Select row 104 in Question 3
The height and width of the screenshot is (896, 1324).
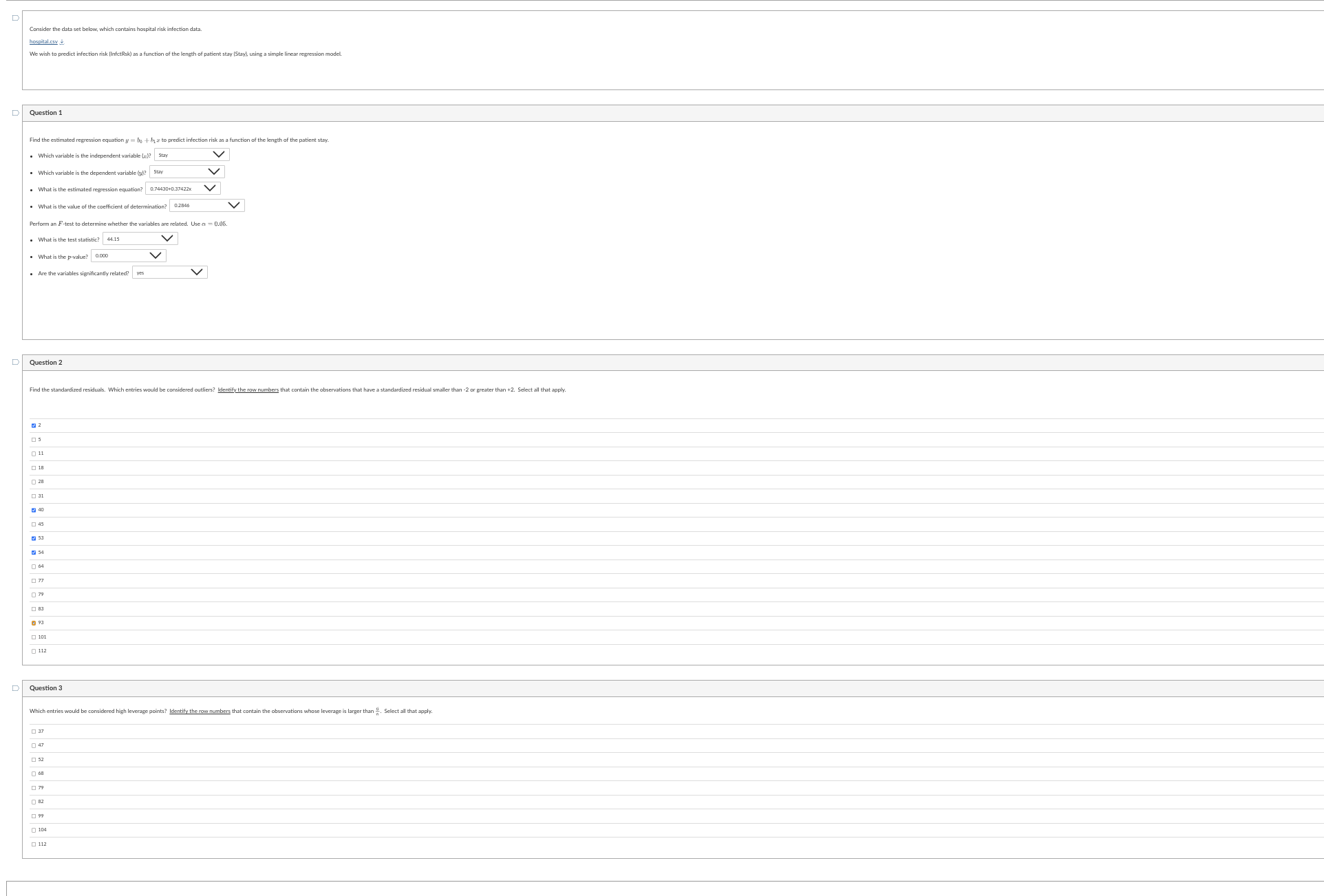pyautogui.click(x=34, y=830)
